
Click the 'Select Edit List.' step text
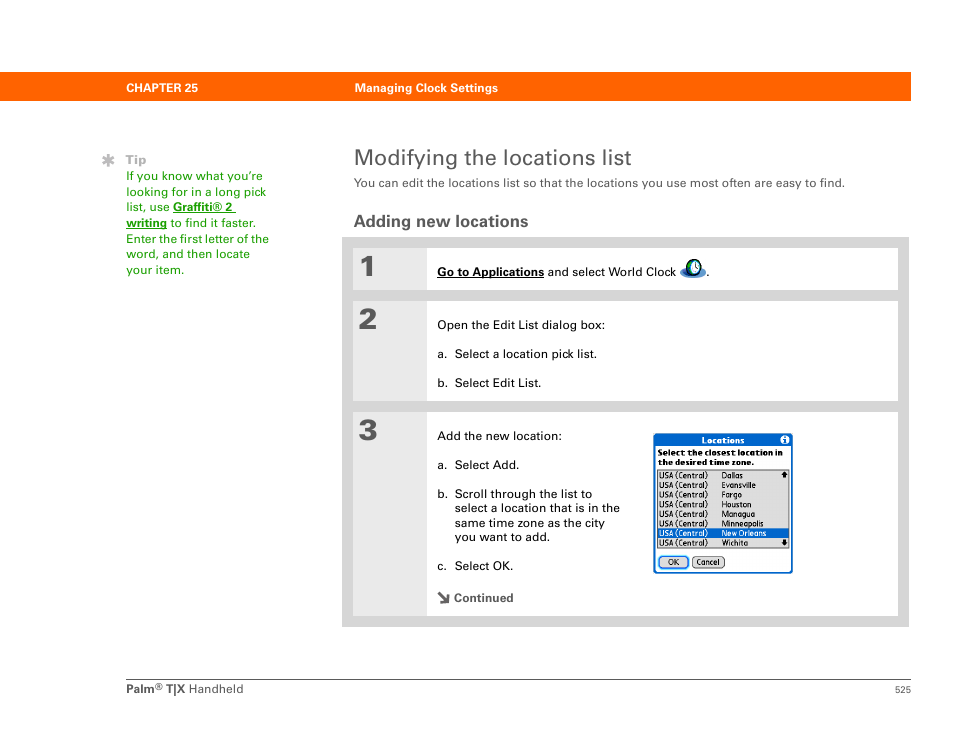[498, 383]
